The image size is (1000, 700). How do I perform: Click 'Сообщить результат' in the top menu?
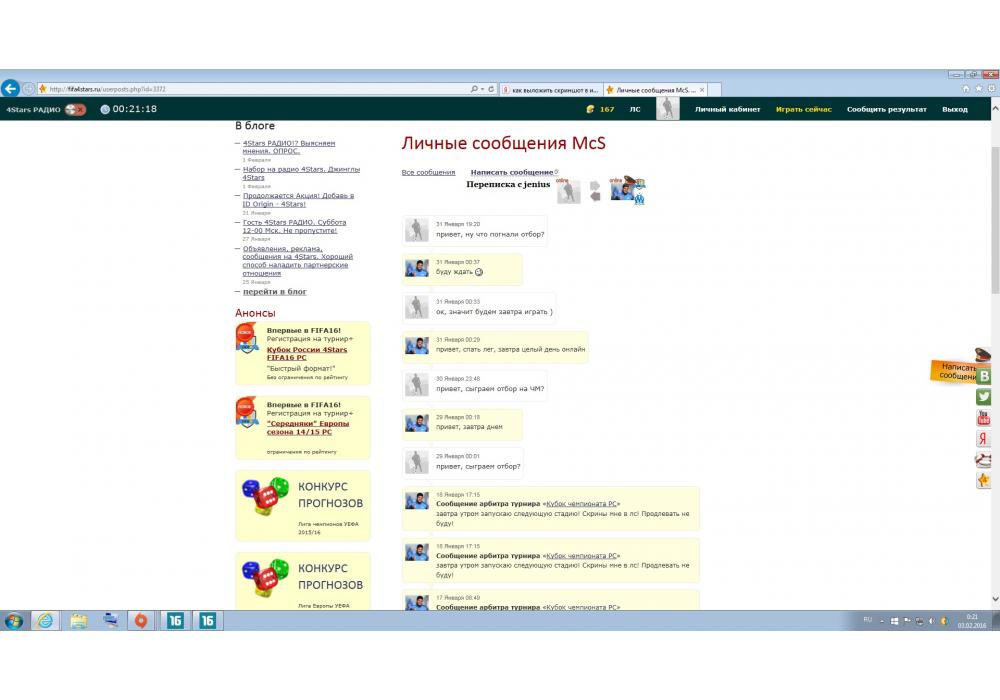(x=886, y=109)
